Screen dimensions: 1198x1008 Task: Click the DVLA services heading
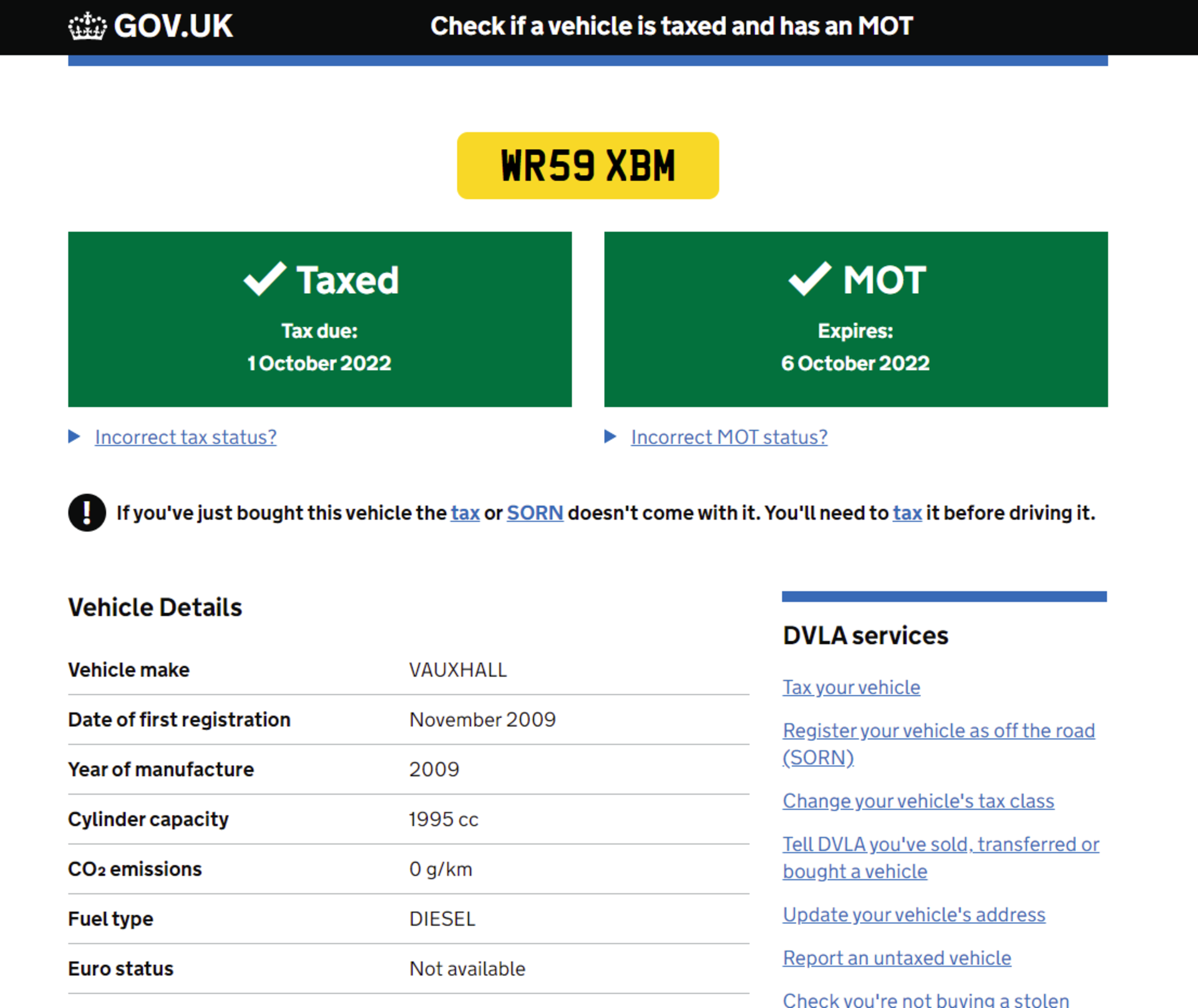(865, 636)
